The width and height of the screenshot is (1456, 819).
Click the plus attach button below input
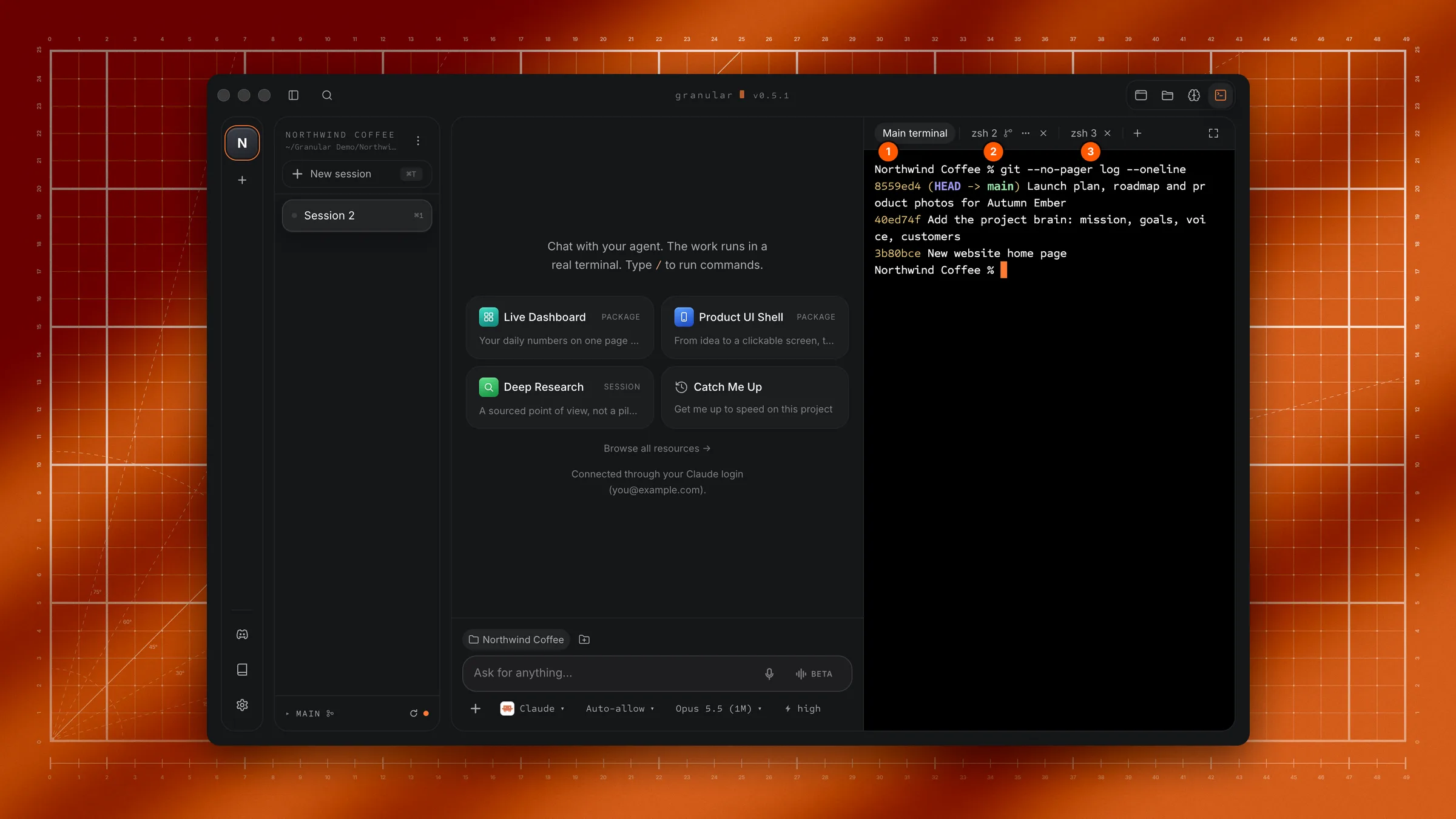(476, 709)
